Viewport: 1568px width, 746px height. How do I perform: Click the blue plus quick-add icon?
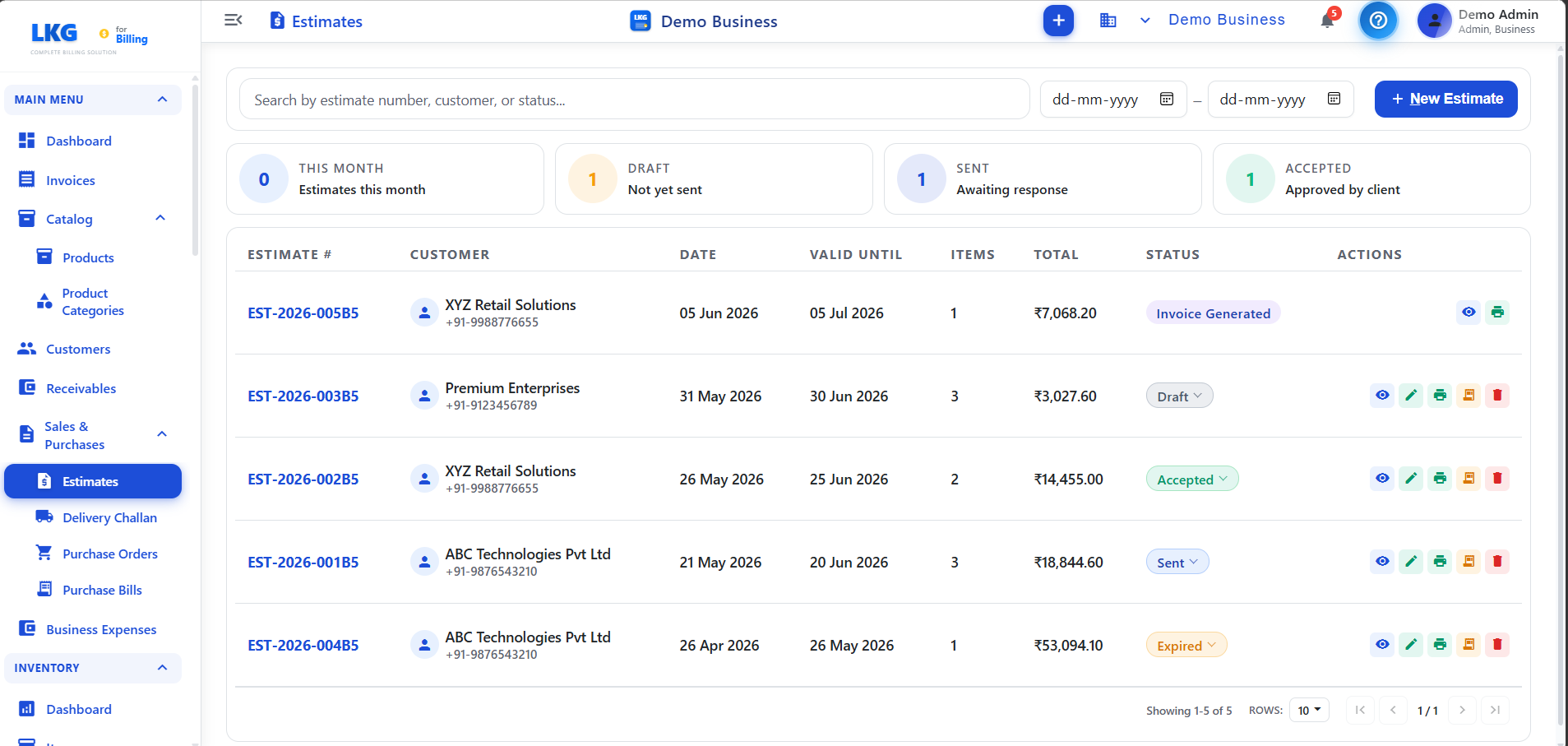pyautogui.click(x=1059, y=21)
